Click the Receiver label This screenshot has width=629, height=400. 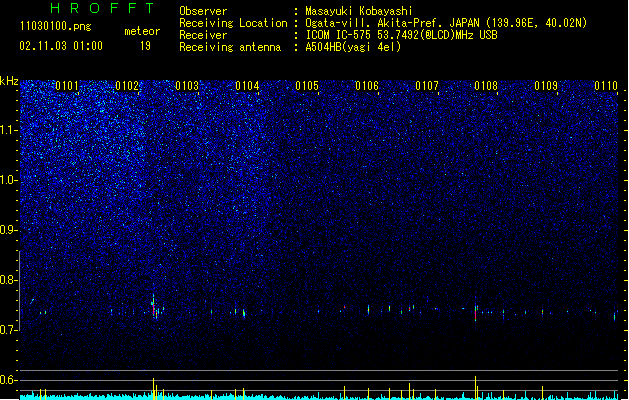[203, 35]
